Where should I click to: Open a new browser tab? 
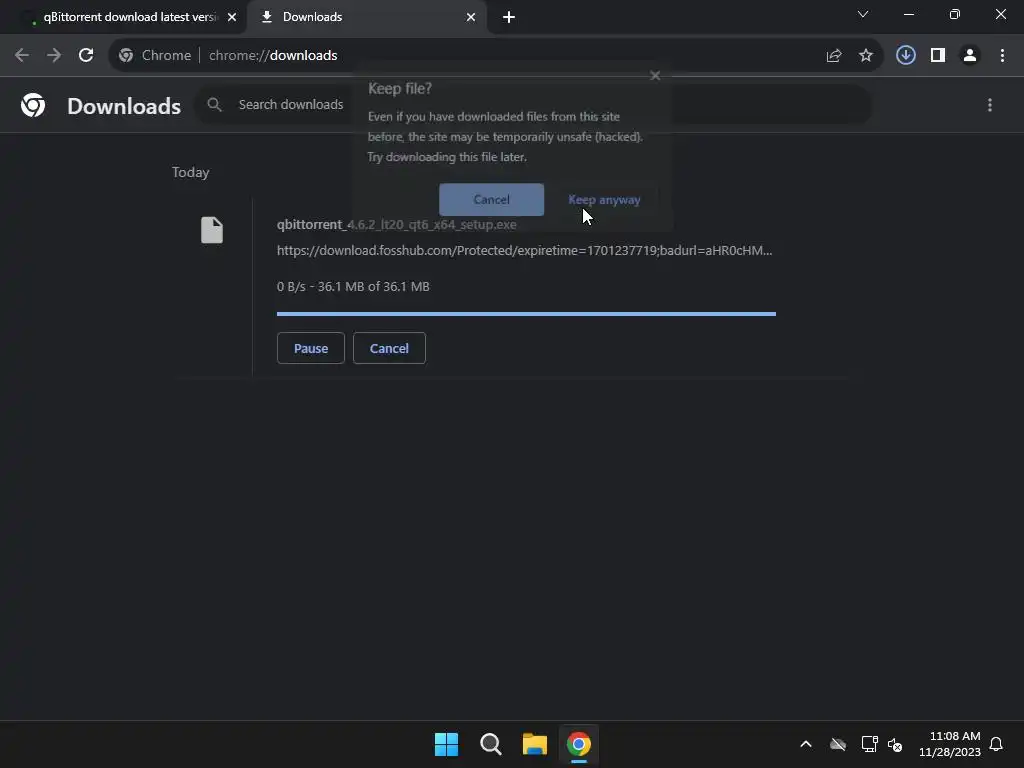pyautogui.click(x=509, y=17)
